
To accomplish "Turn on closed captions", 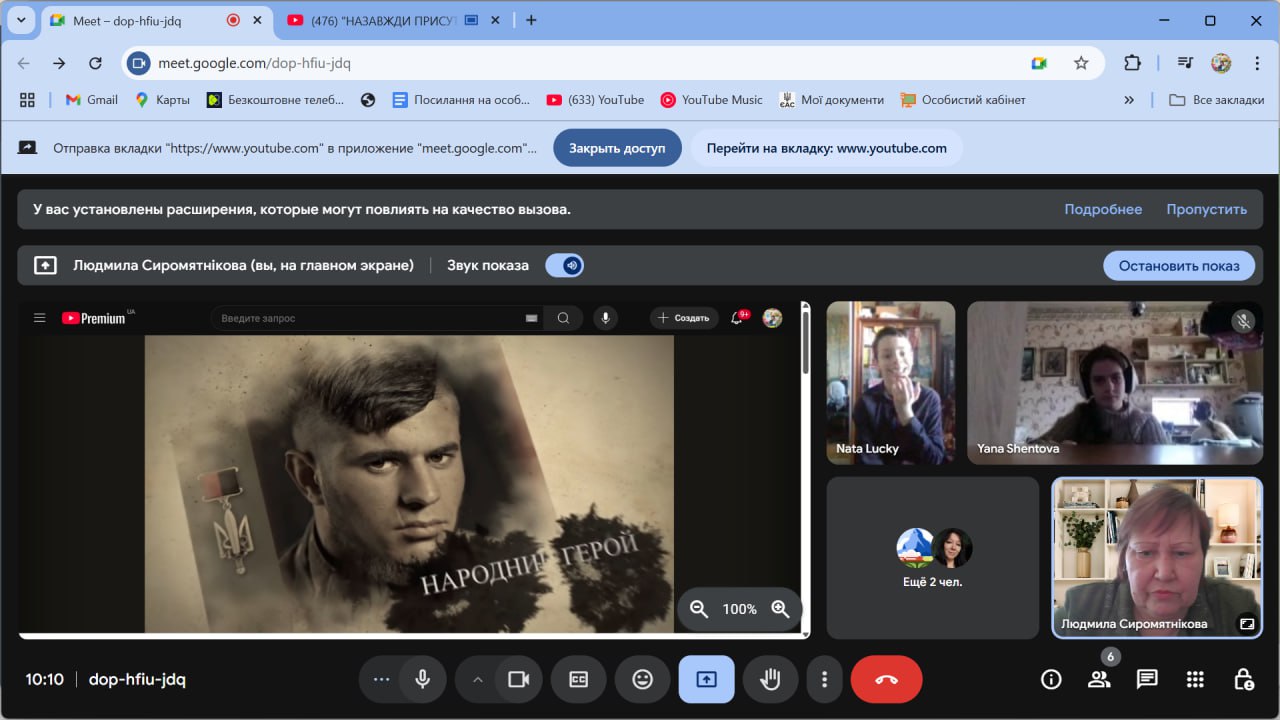I will tap(578, 680).
